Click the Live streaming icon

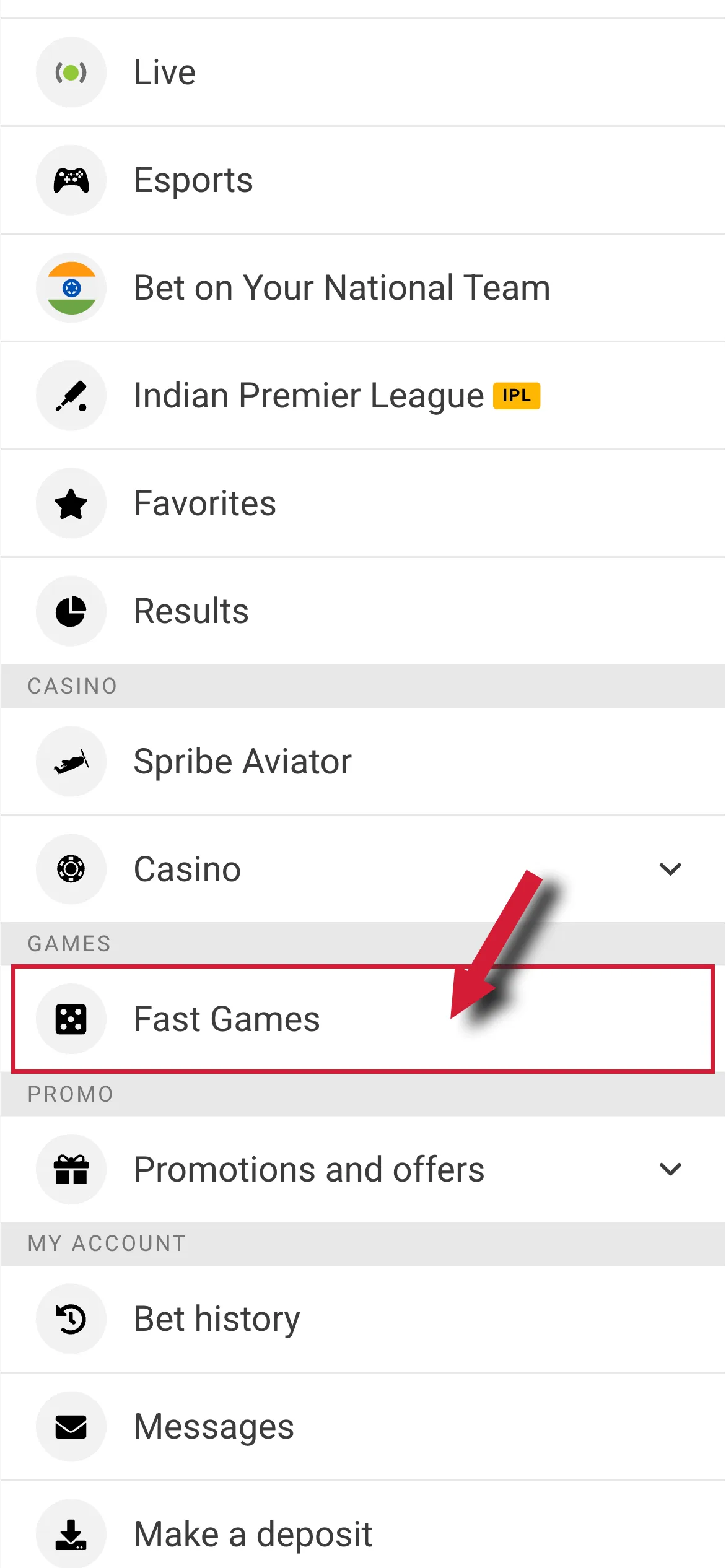pyautogui.click(x=71, y=71)
